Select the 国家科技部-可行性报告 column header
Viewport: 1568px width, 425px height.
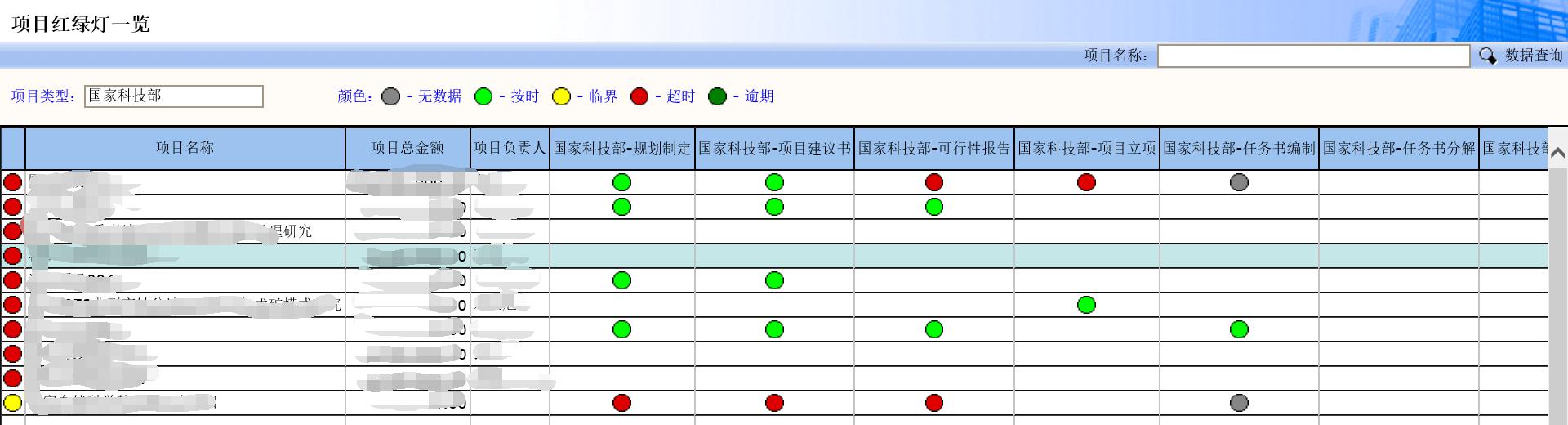point(933,149)
